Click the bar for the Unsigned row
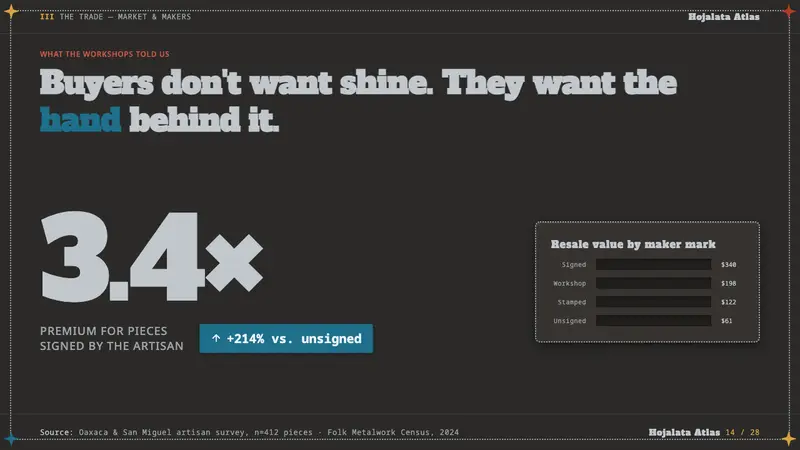 click(x=654, y=321)
